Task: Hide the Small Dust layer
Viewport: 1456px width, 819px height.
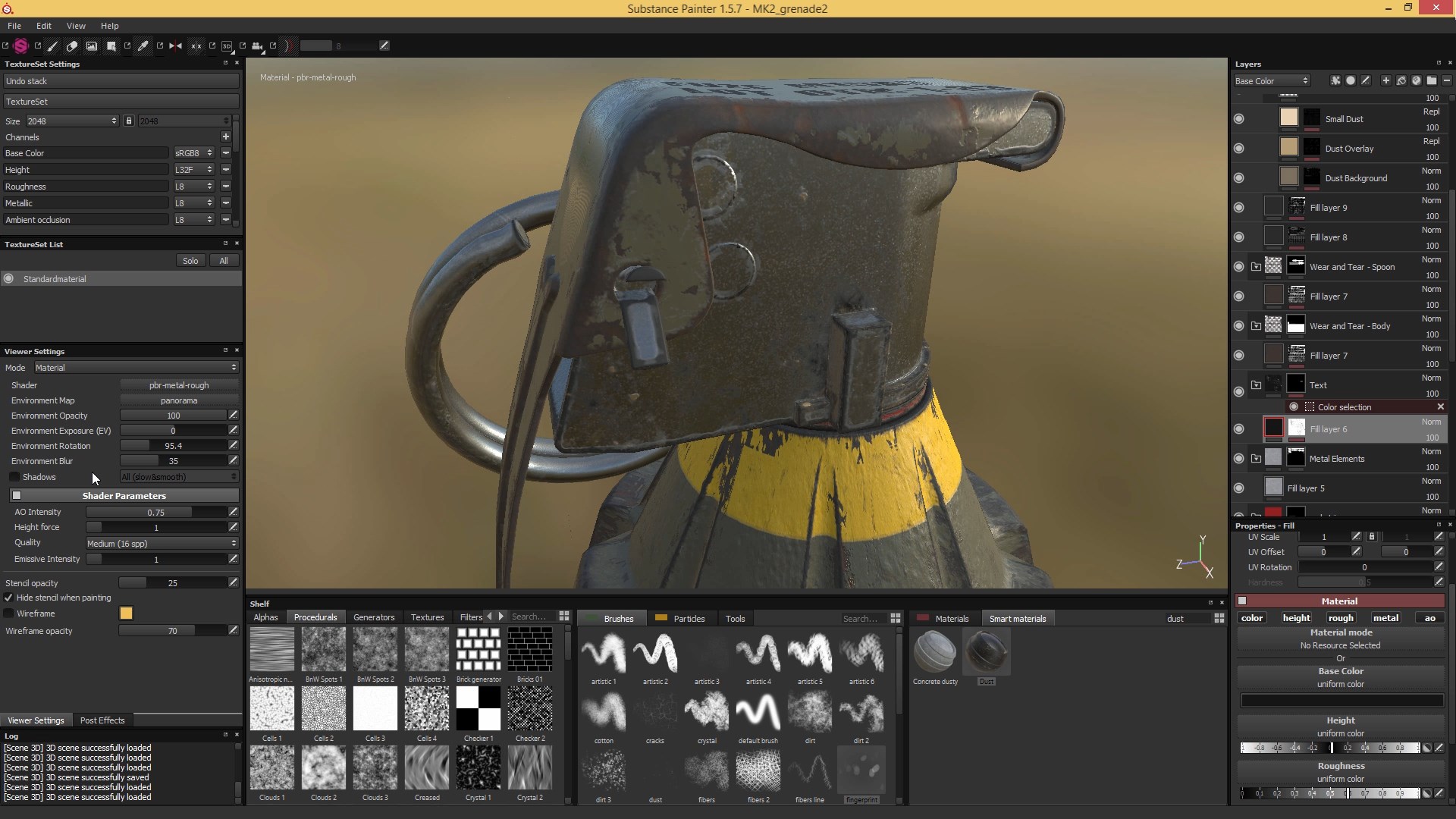Action: click(x=1239, y=119)
